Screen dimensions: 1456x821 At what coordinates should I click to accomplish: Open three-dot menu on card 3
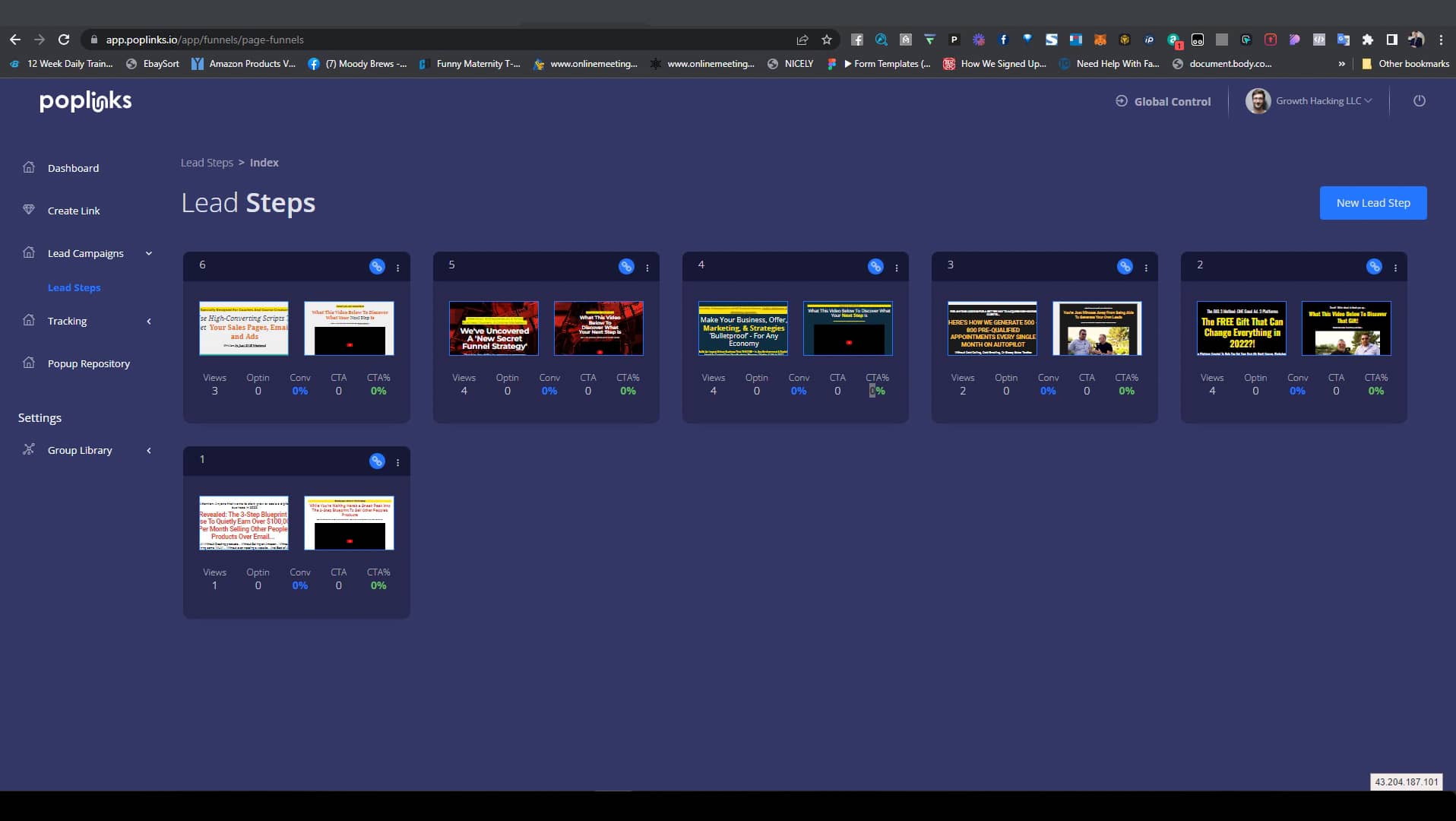tap(1146, 268)
